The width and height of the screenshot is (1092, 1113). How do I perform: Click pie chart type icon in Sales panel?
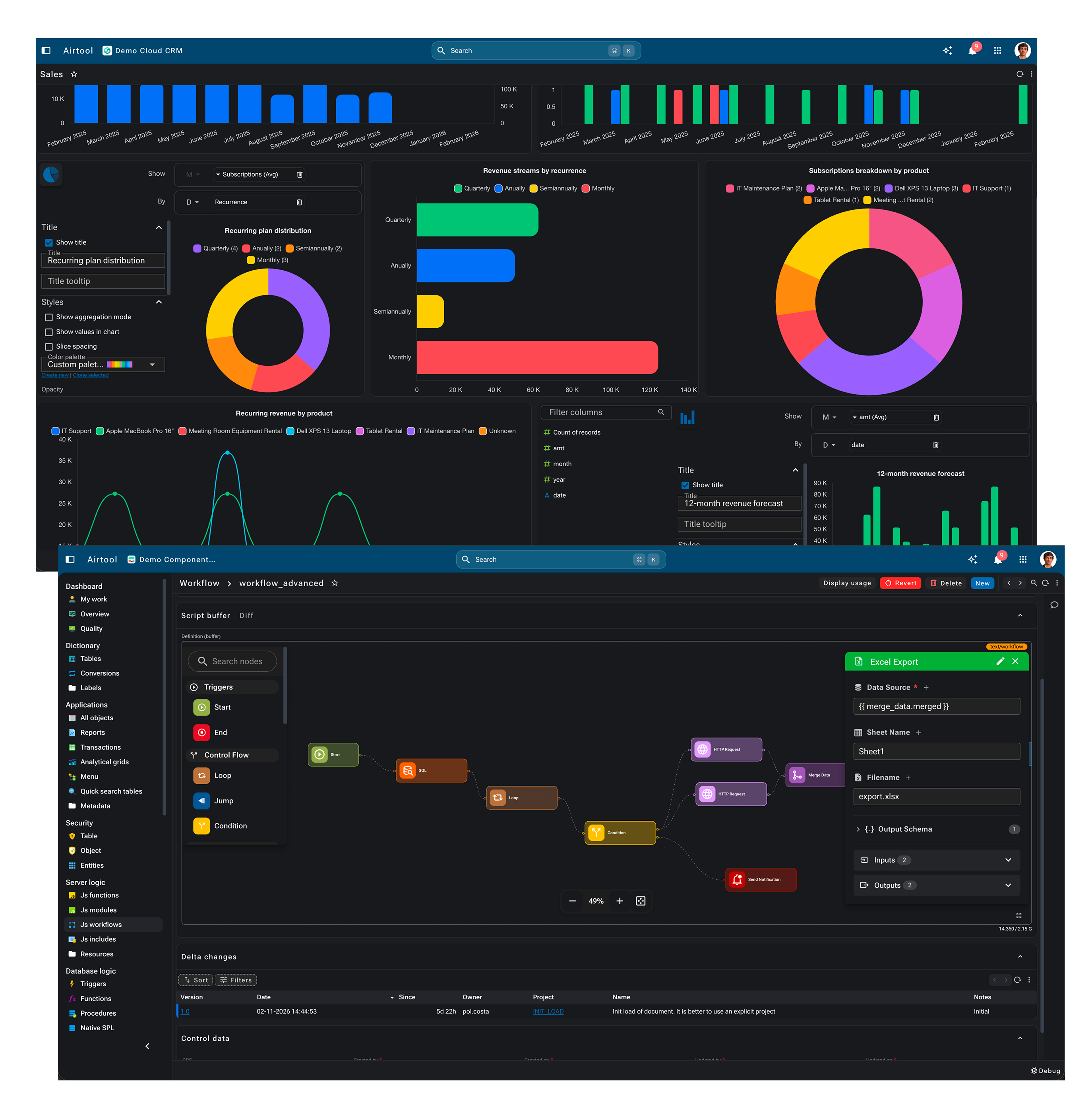coord(51,174)
